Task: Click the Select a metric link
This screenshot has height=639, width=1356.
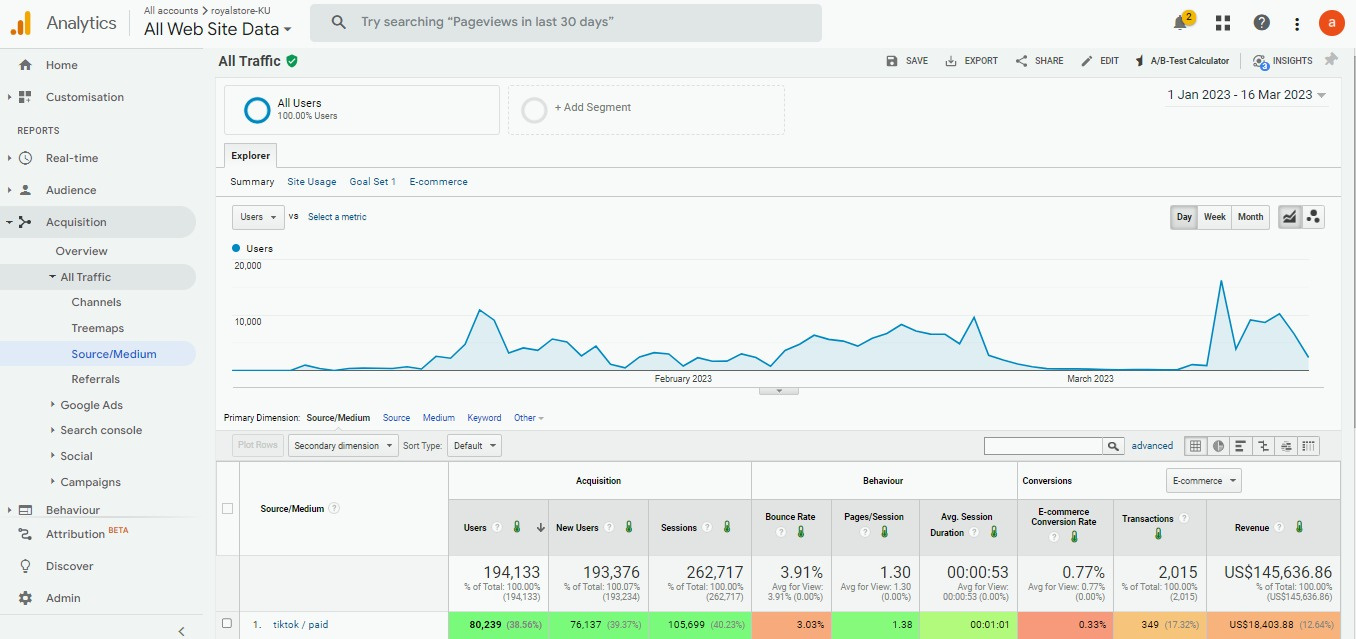Action: pos(337,217)
